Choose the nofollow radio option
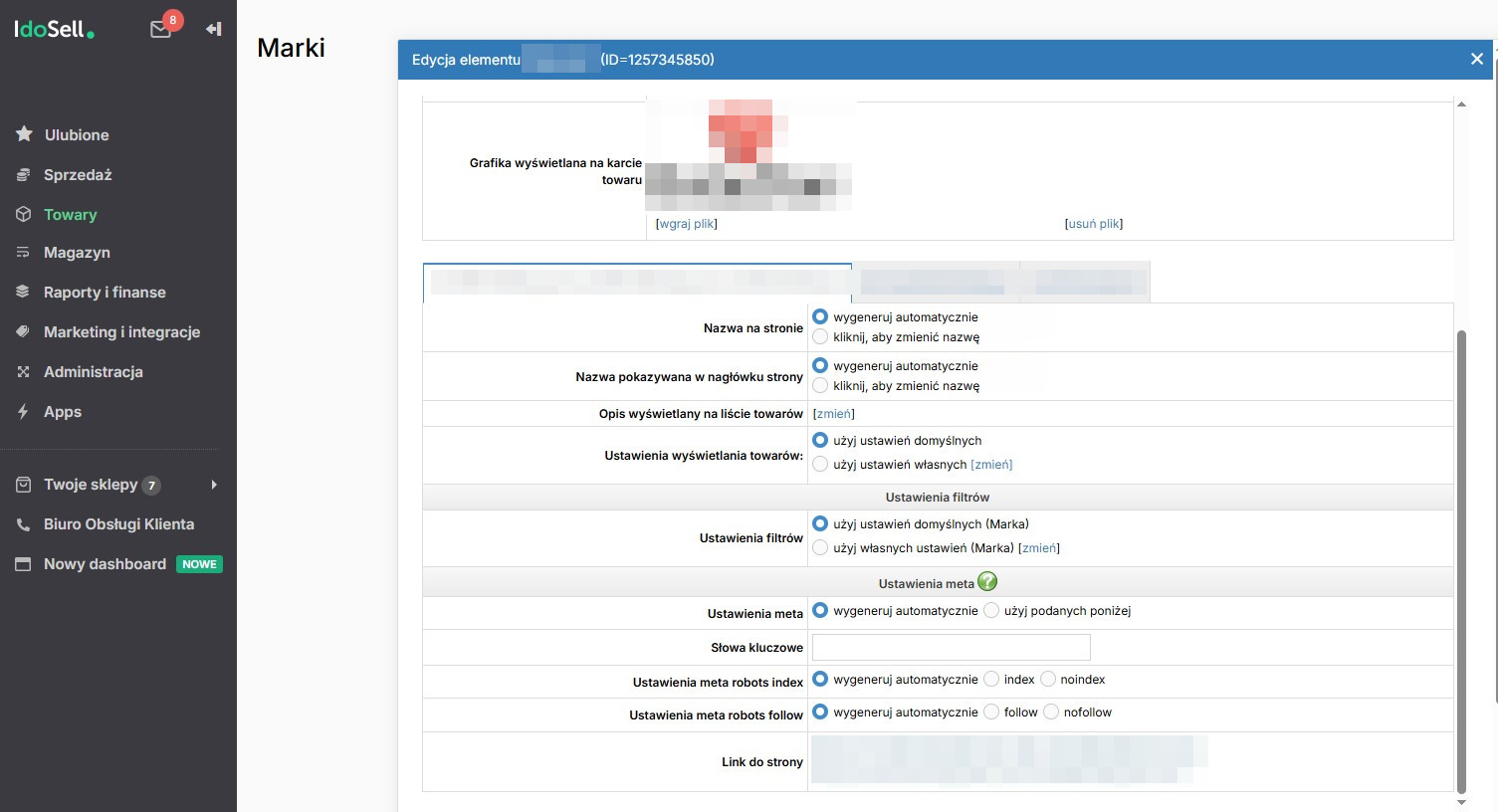 1051,712
